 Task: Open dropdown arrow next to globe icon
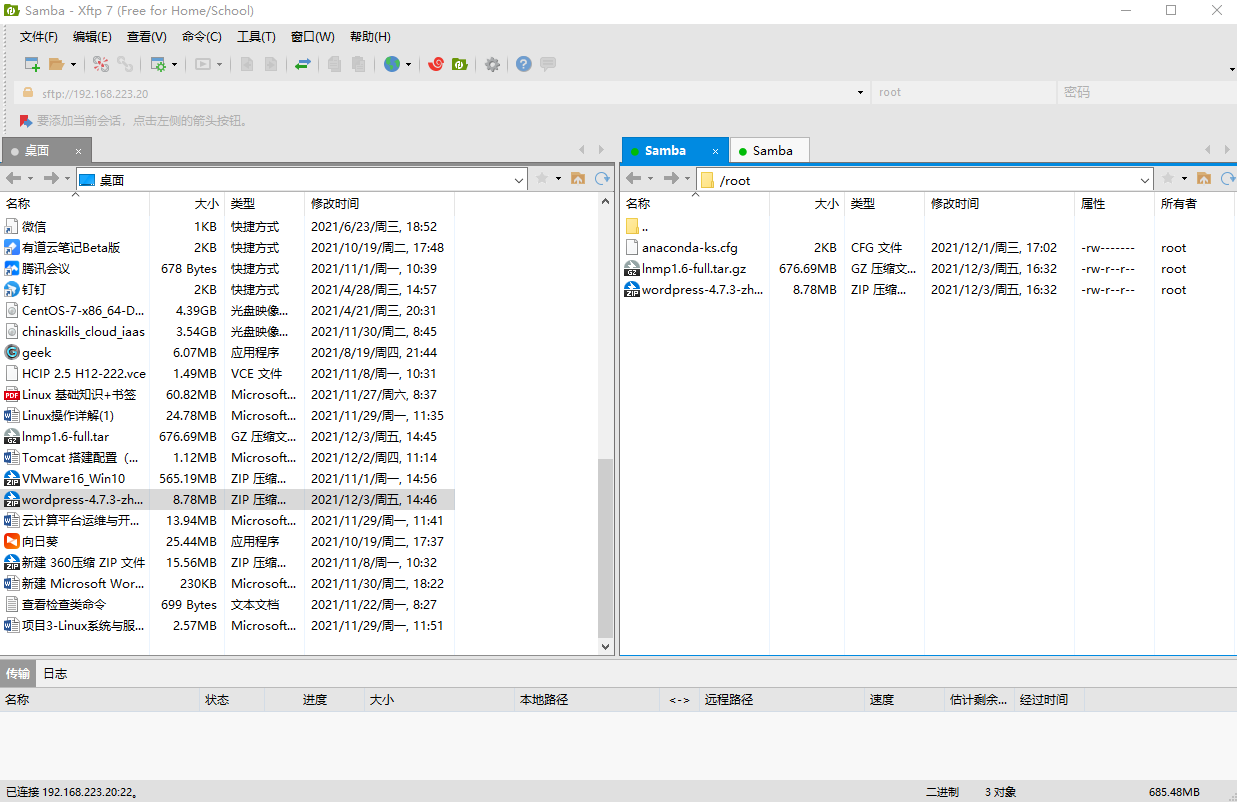click(x=408, y=64)
